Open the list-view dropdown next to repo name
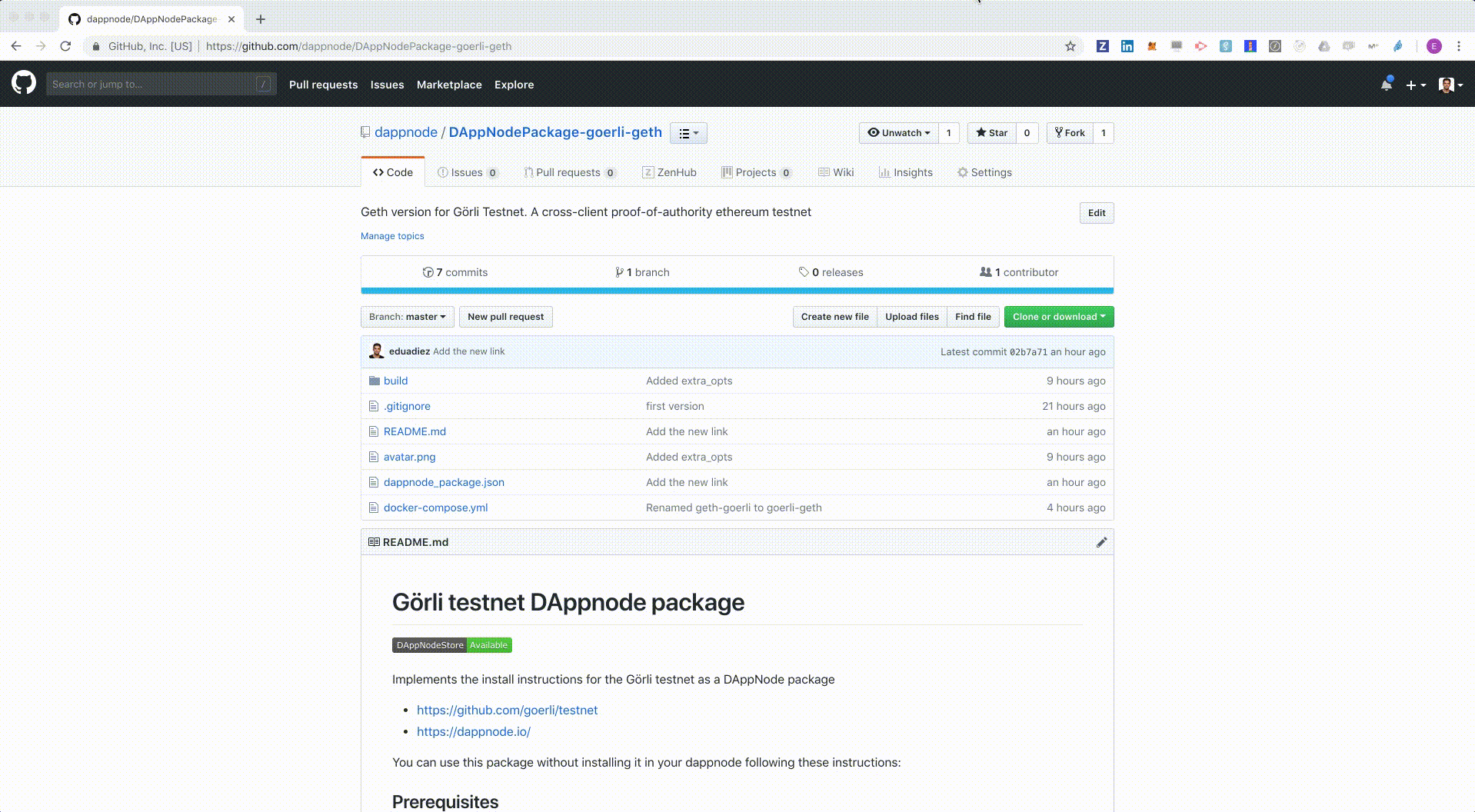1475x812 pixels. tap(688, 133)
